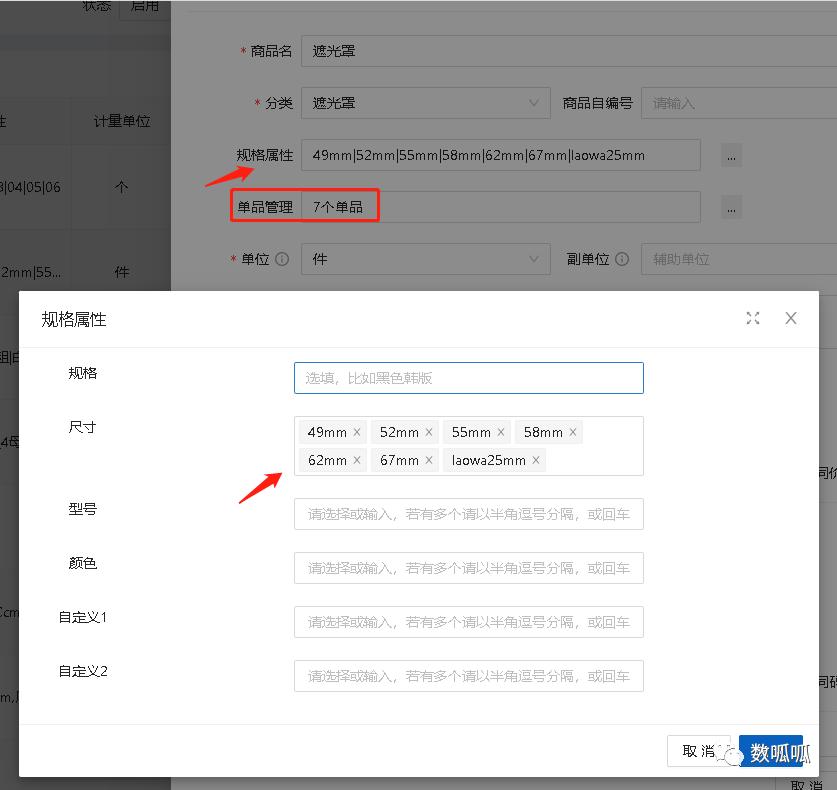Remove the 49mm size tag
837x790 pixels.
pyautogui.click(x=358, y=432)
